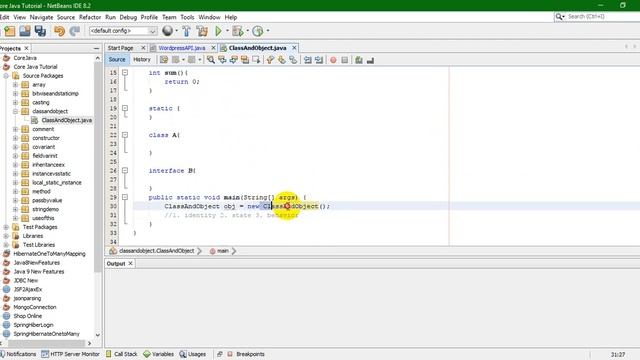This screenshot has height=360, width=640.
Task: Open the default config dropdown
Action: pyautogui.click(x=123, y=31)
